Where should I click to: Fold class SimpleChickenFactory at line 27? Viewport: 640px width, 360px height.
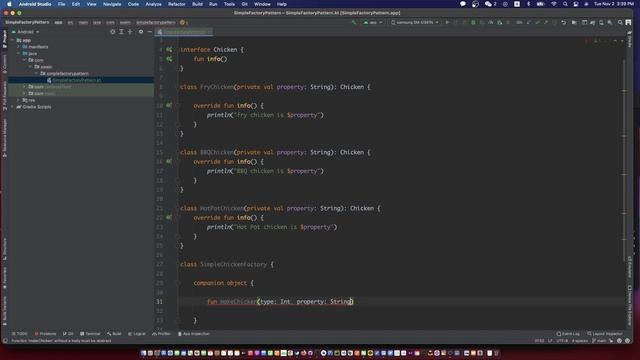point(178,264)
